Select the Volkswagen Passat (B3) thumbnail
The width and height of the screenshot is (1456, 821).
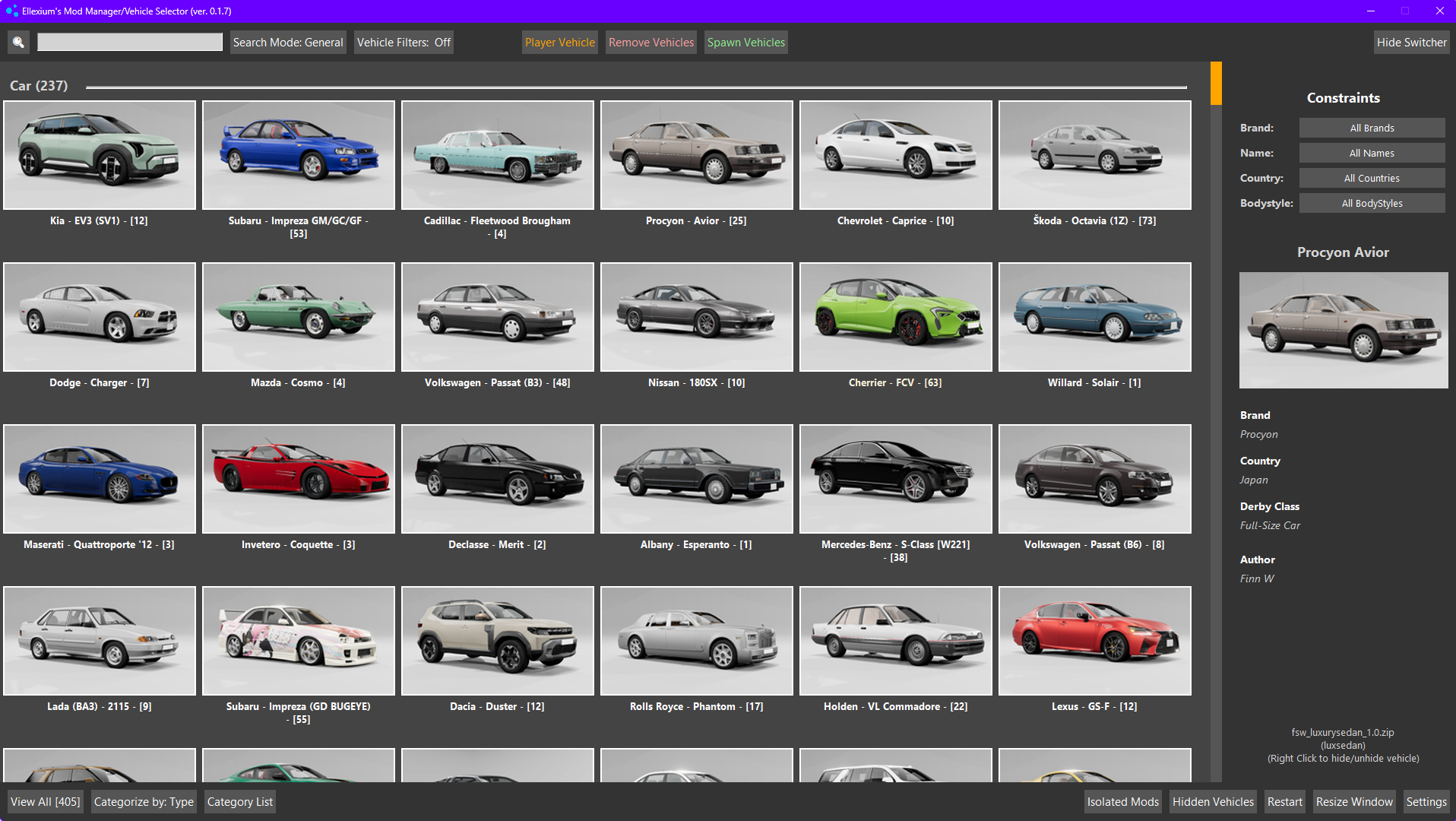[498, 317]
